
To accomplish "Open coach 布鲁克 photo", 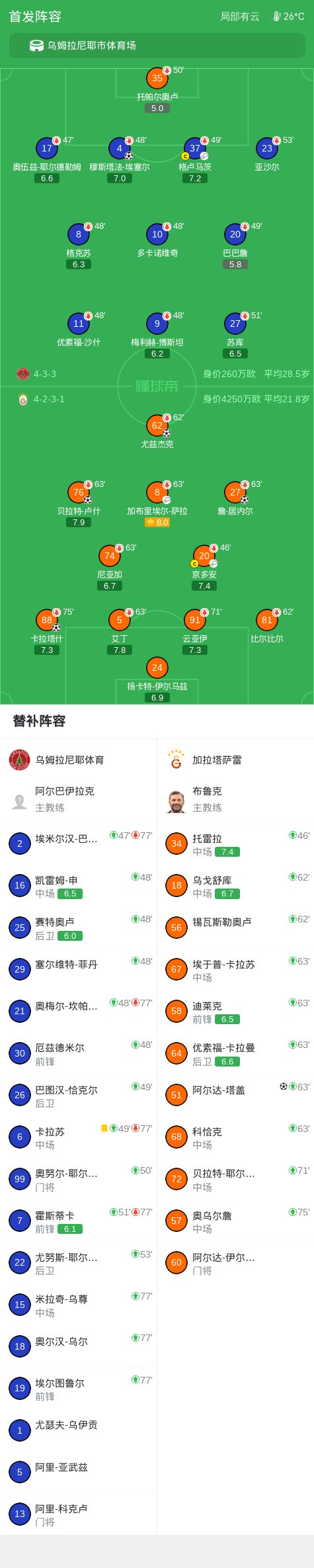I will pos(177,801).
